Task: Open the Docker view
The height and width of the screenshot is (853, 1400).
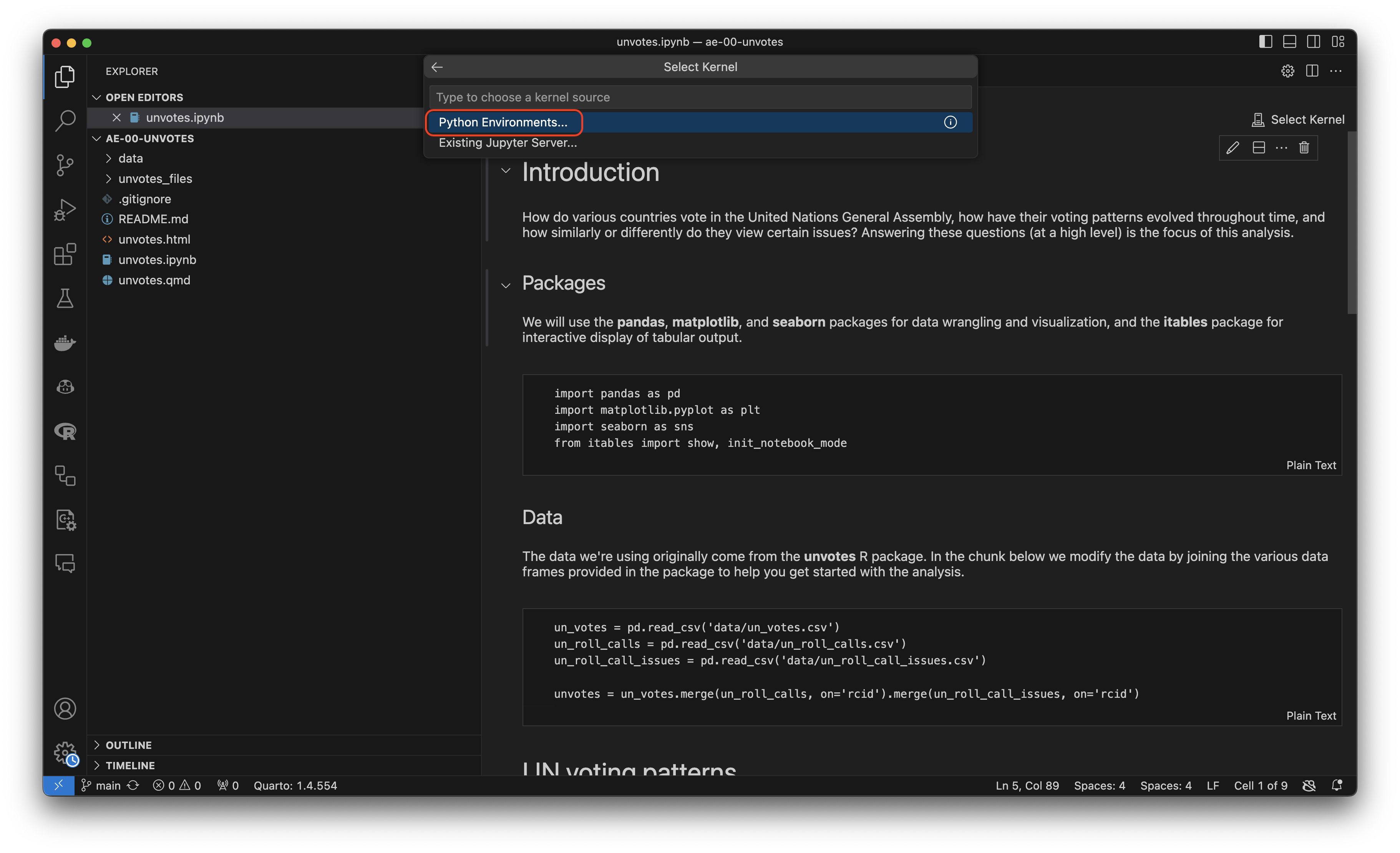Action: click(x=65, y=343)
